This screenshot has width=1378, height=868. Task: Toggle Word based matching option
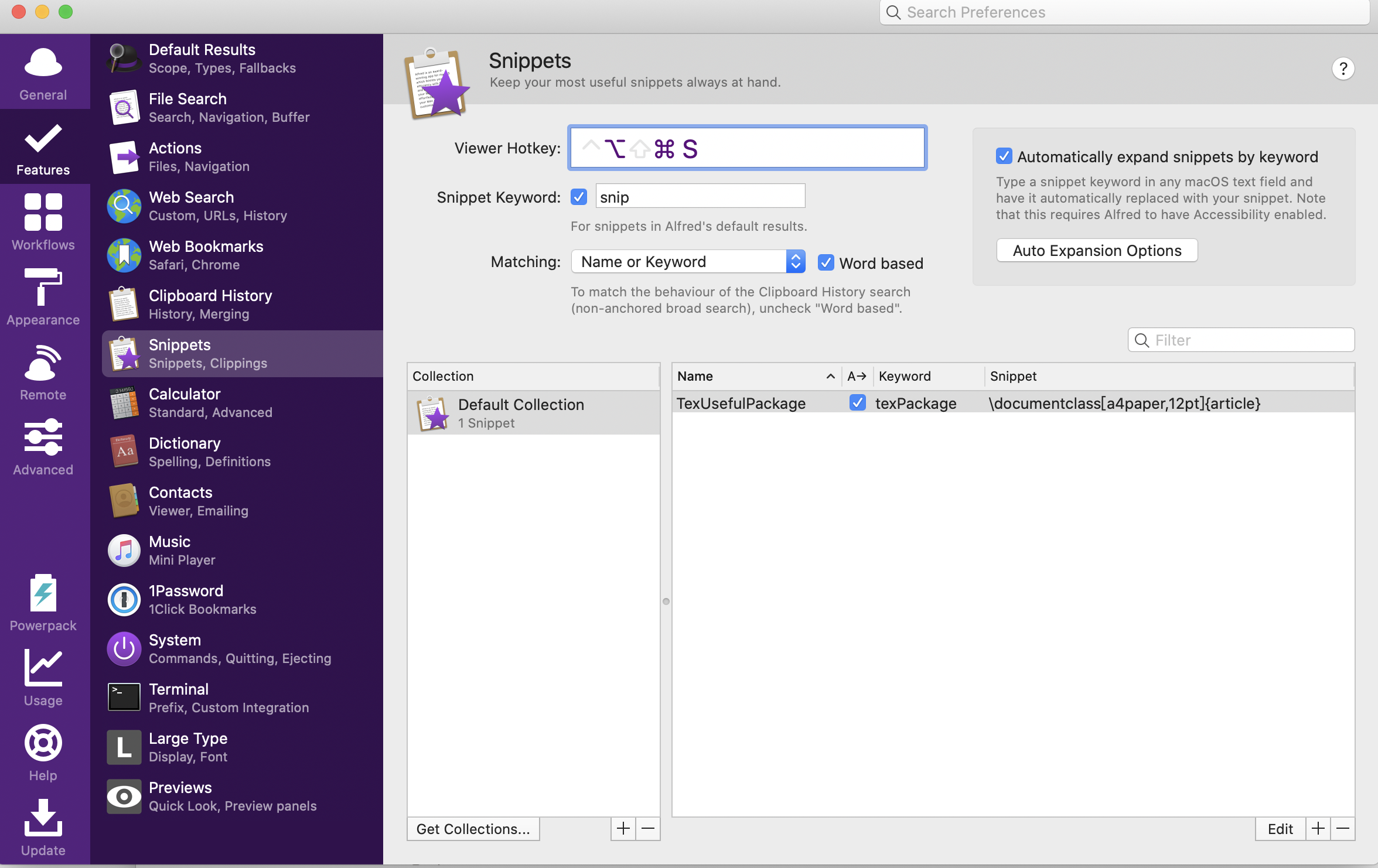[826, 262]
